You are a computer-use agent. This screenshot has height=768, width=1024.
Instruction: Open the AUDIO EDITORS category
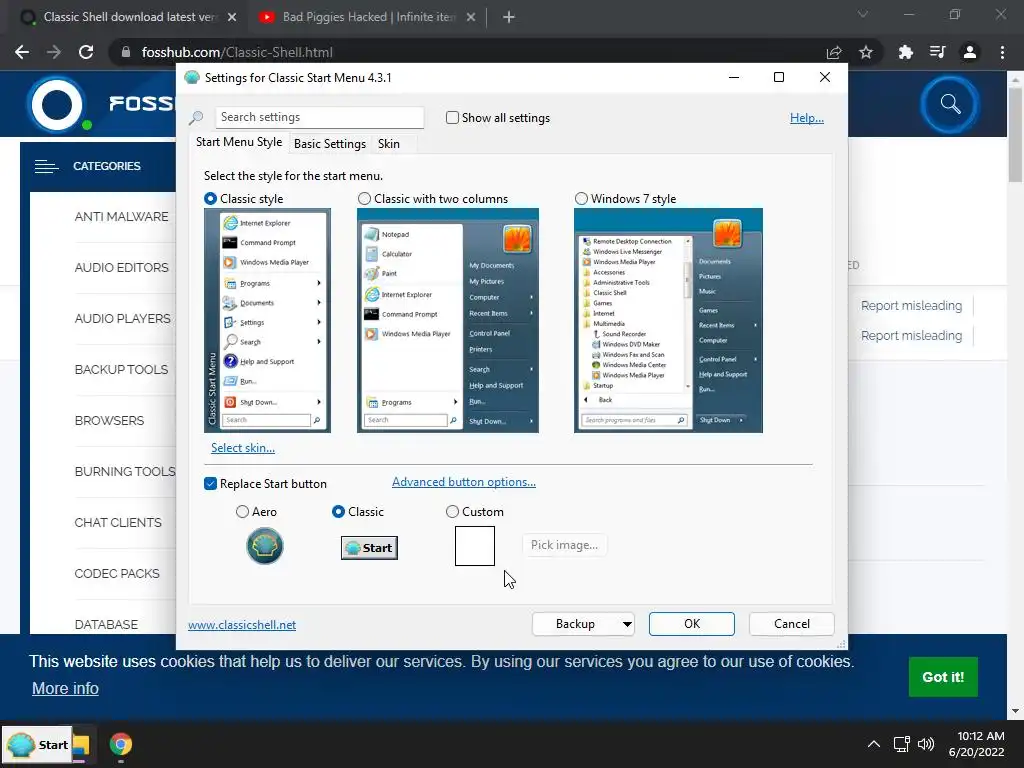click(121, 268)
